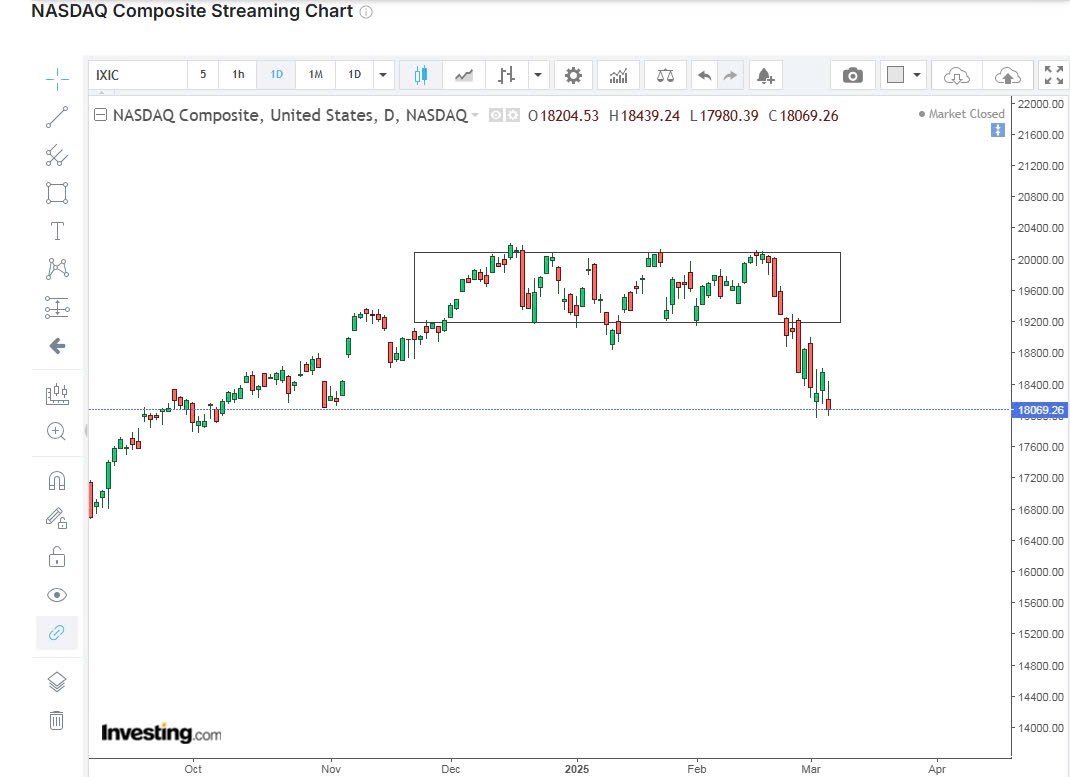
Task: Click the second 1D interval button
Action: coord(354,75)
